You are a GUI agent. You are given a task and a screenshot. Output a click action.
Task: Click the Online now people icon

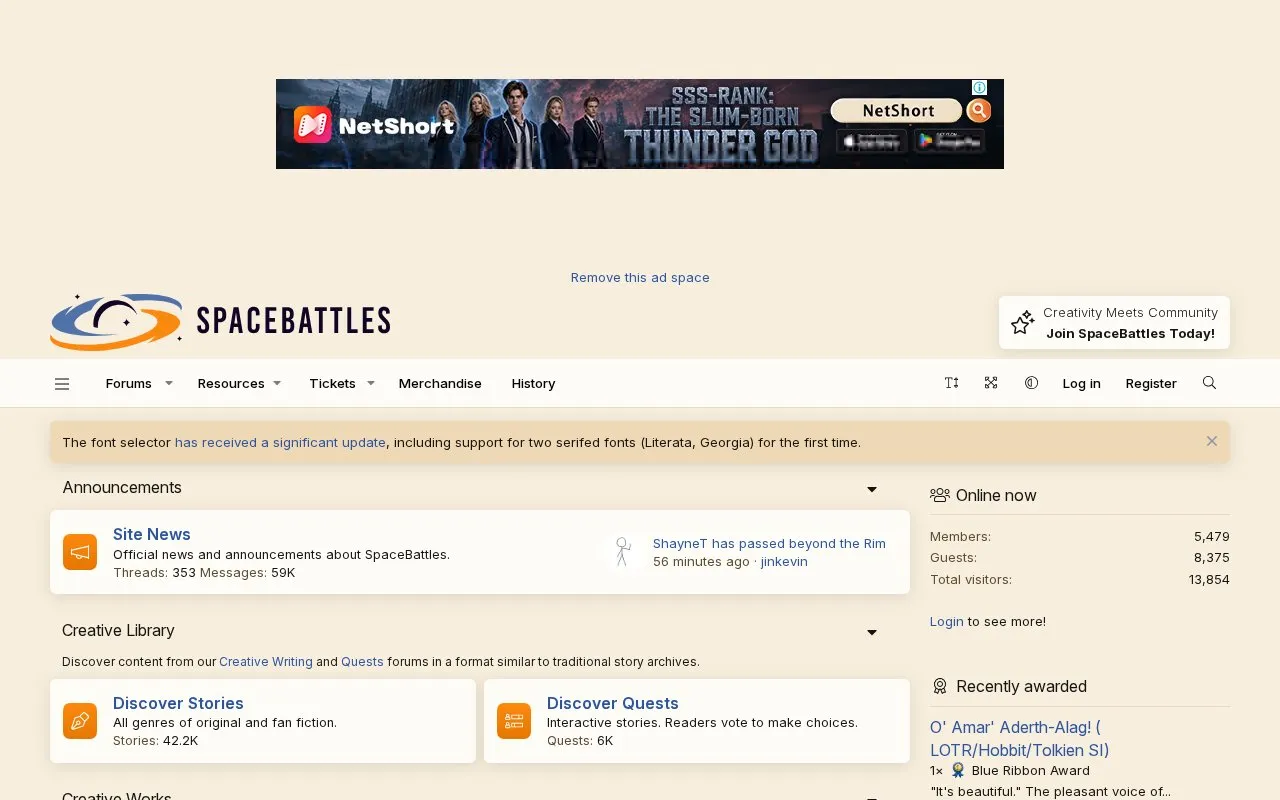tap(940, 495)
